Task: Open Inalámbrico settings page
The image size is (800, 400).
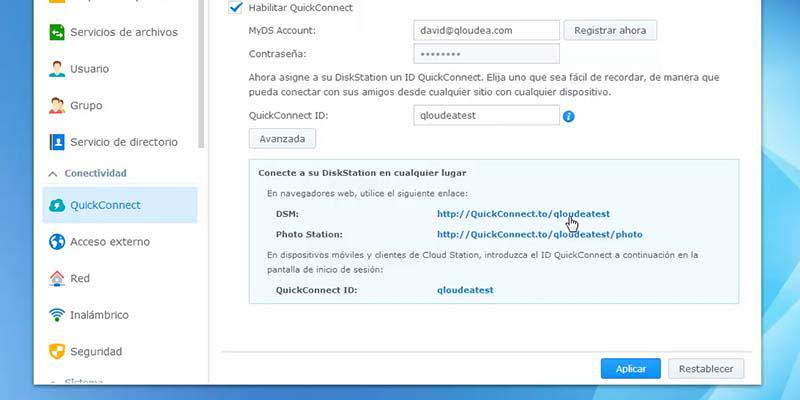Action: click(120, 315)
